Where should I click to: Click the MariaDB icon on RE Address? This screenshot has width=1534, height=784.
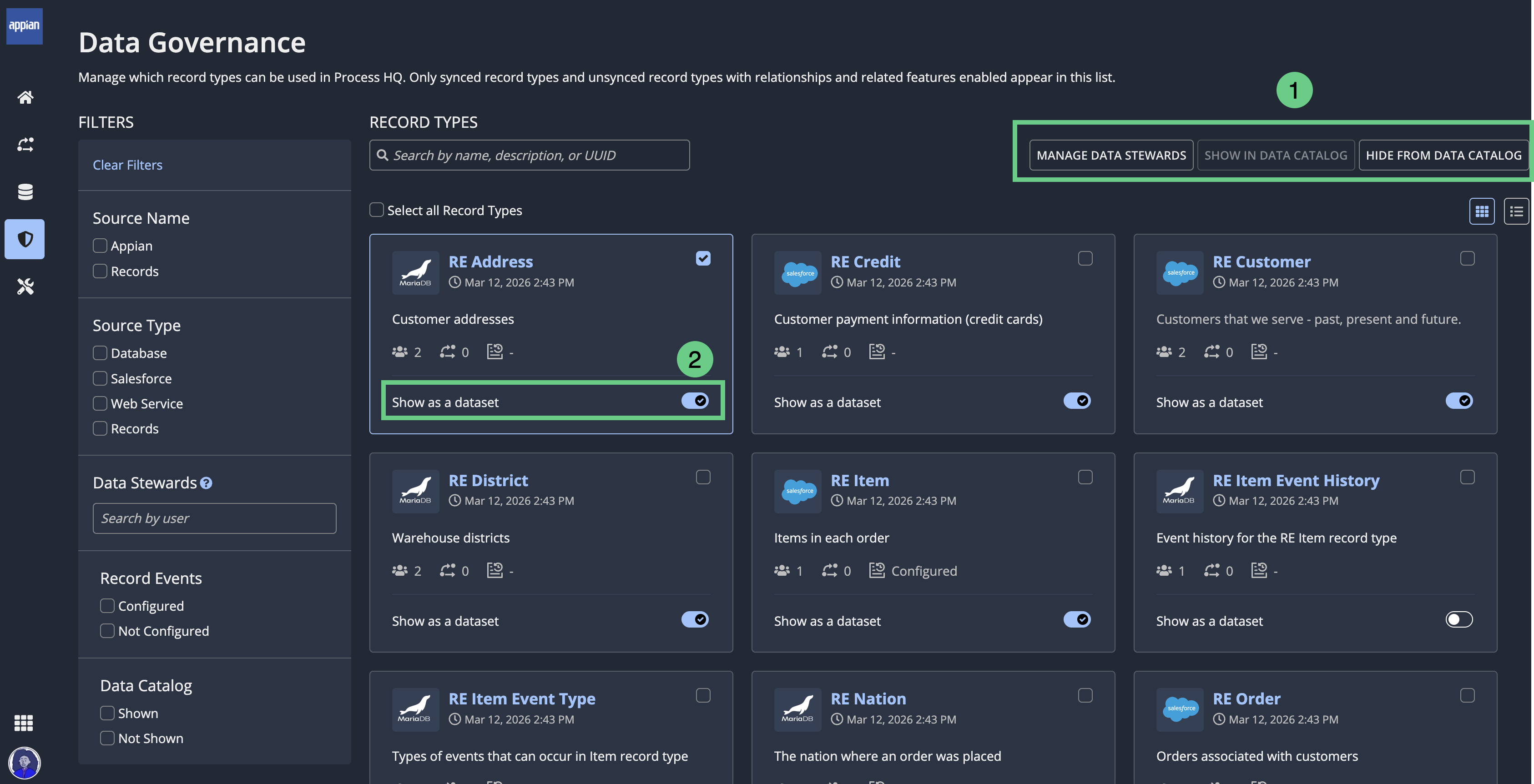416,273
